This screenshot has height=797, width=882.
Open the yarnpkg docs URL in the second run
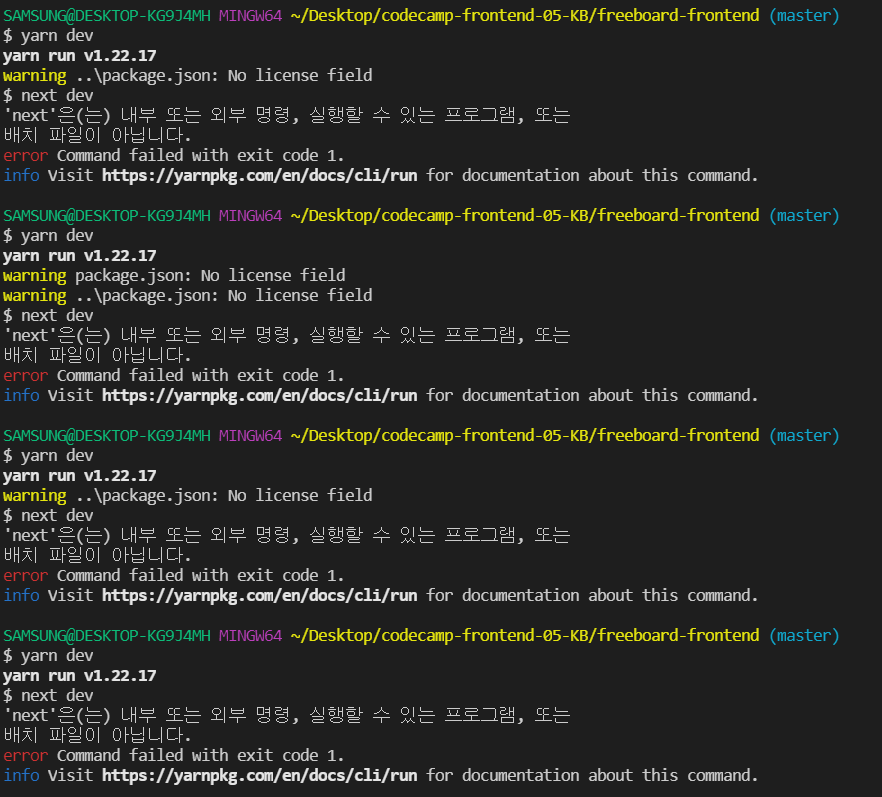(x=259, y=395)
